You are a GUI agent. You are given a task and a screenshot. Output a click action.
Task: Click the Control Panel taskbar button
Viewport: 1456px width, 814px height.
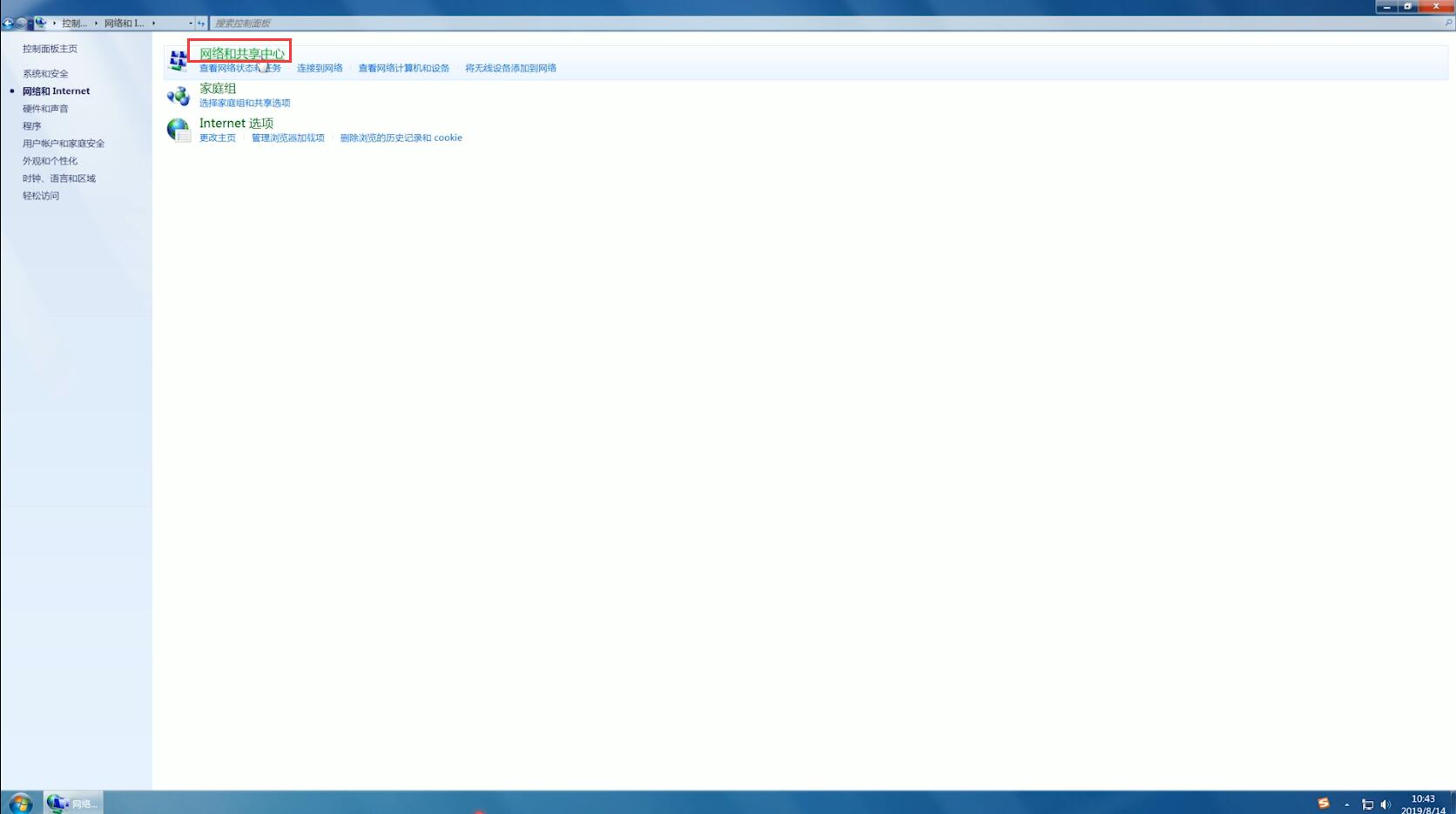tap(73, 803)
